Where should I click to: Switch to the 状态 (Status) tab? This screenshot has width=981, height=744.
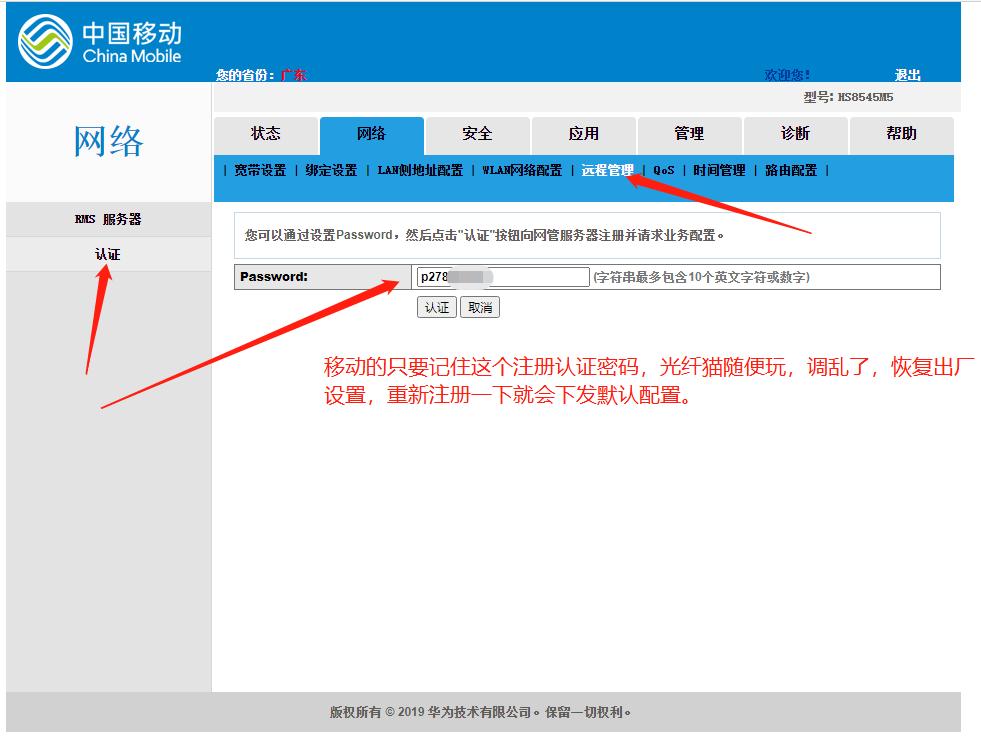click(x=264, y=134)
